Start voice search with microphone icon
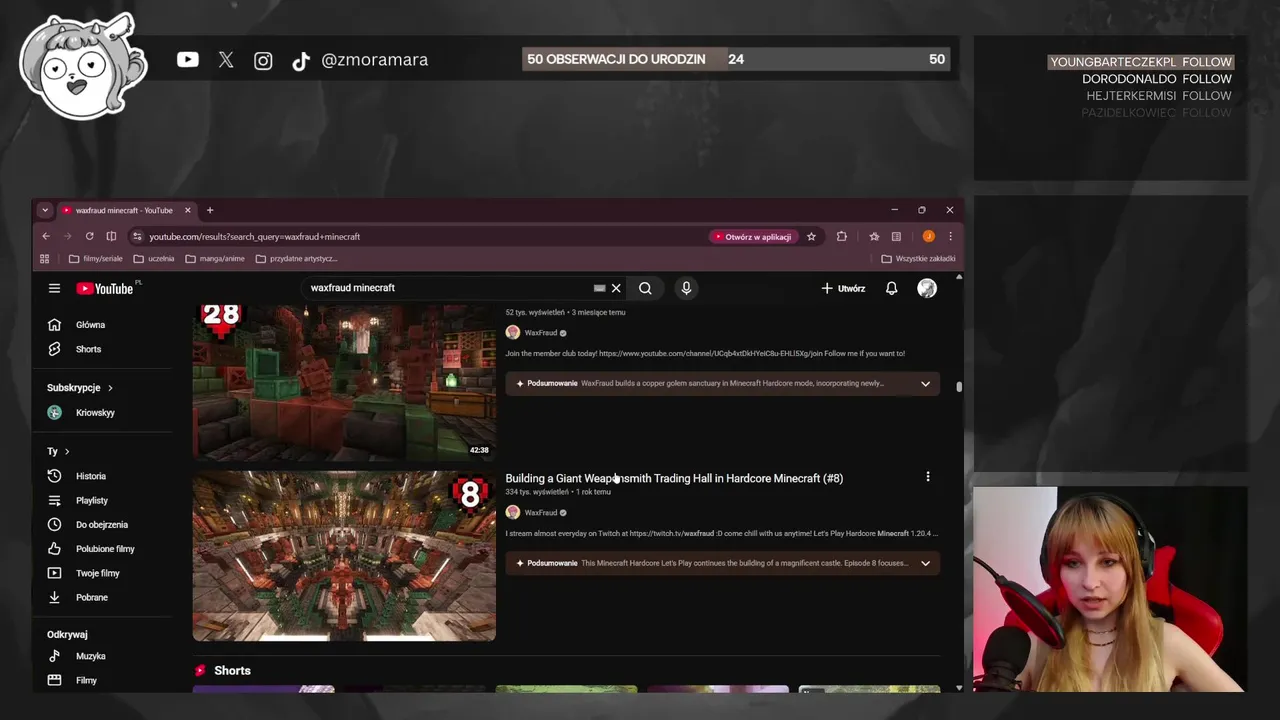This screenshot has width=1280, height=720. coord(686,288)
